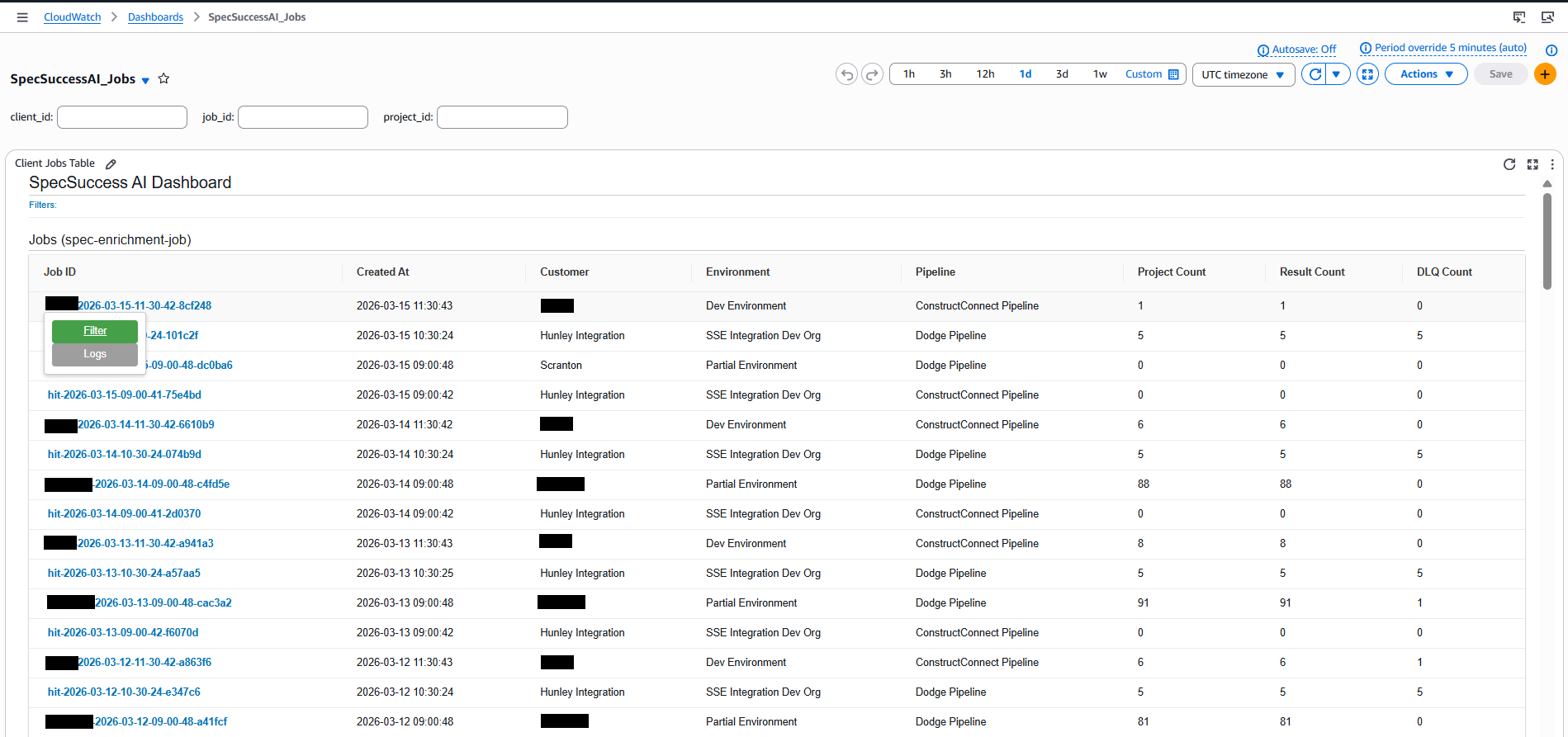Click the Project Count column header
1568x737 pixels.
point(1172,272)
